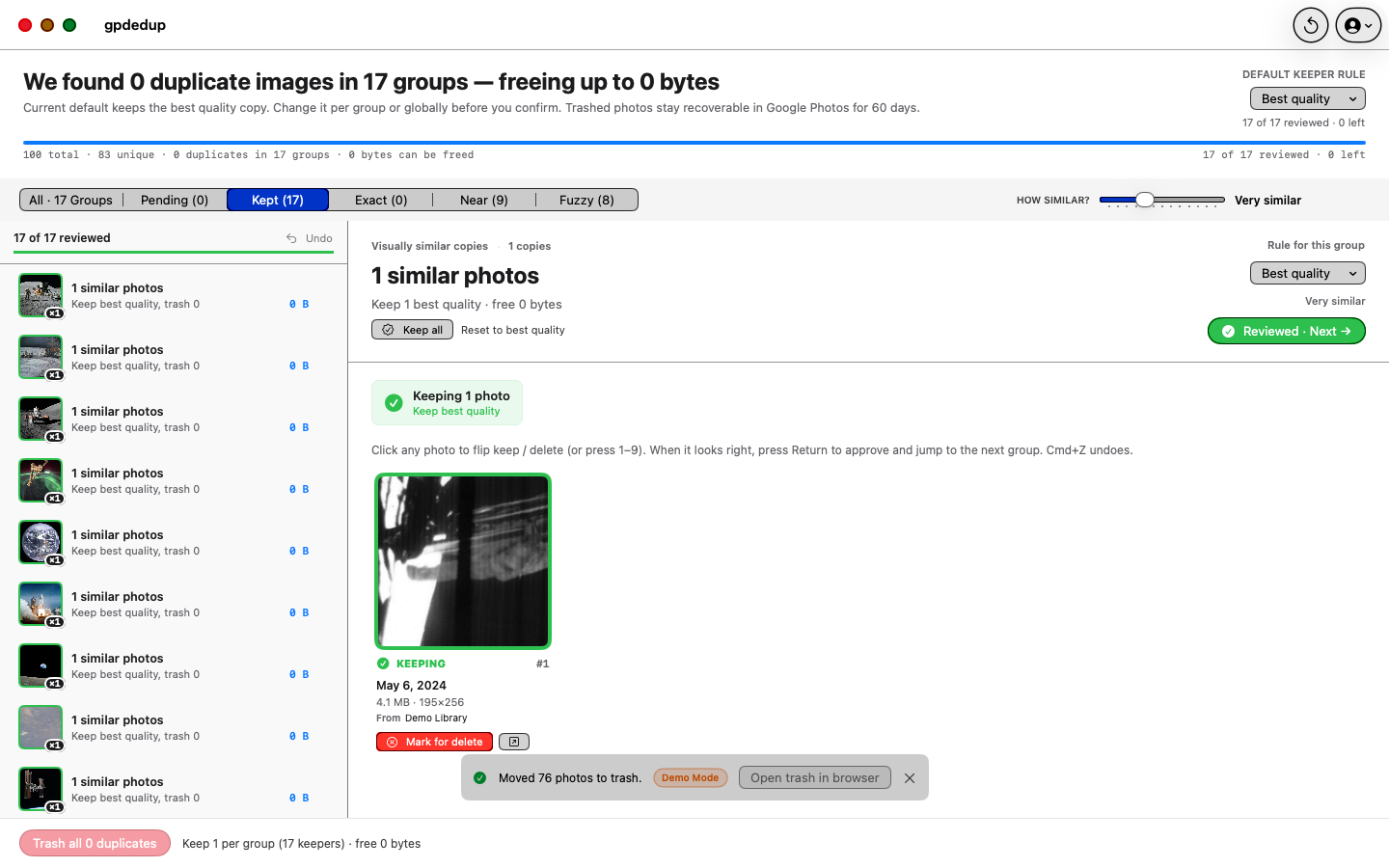This screenshot has width=1389, height=868.
Task: Select the Kept (17) tab
Action: [x=278, y=200]
